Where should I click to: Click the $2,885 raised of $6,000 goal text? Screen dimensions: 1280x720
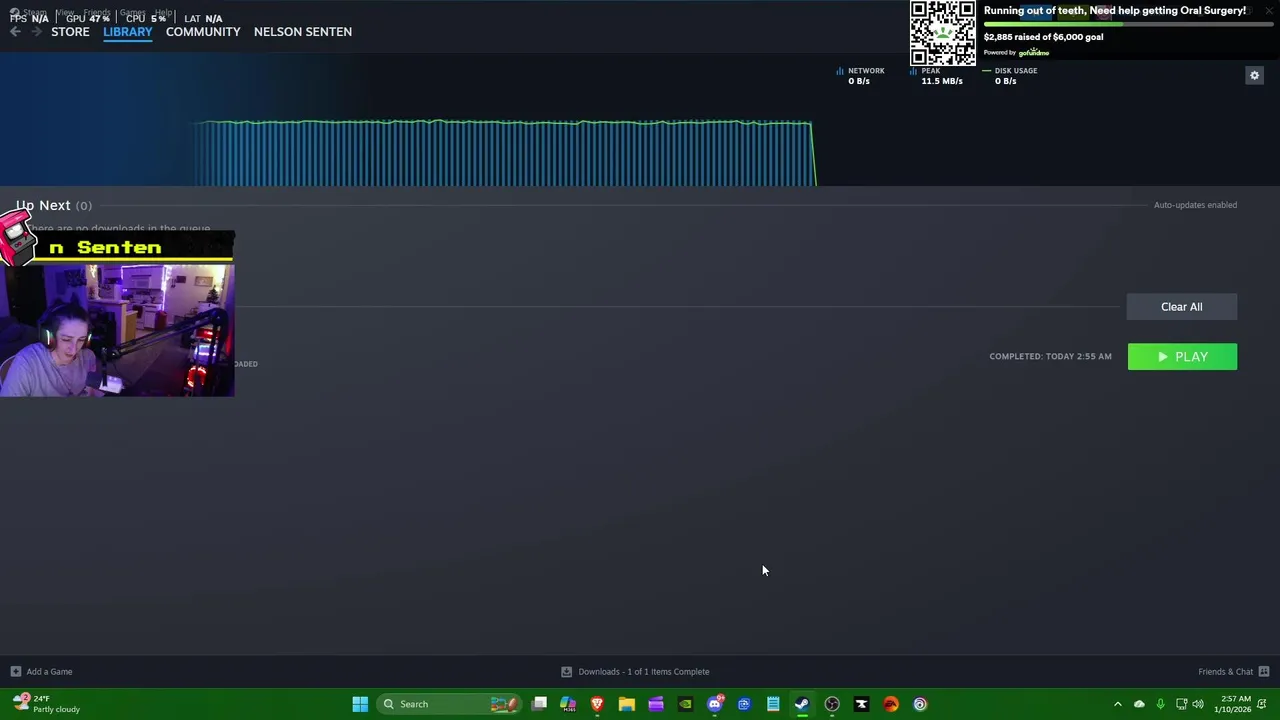tap(1043, 37)
